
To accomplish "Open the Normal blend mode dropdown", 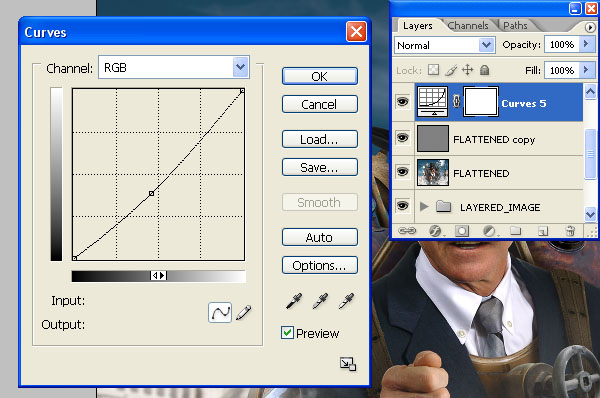I will click(x=445, y=45).
